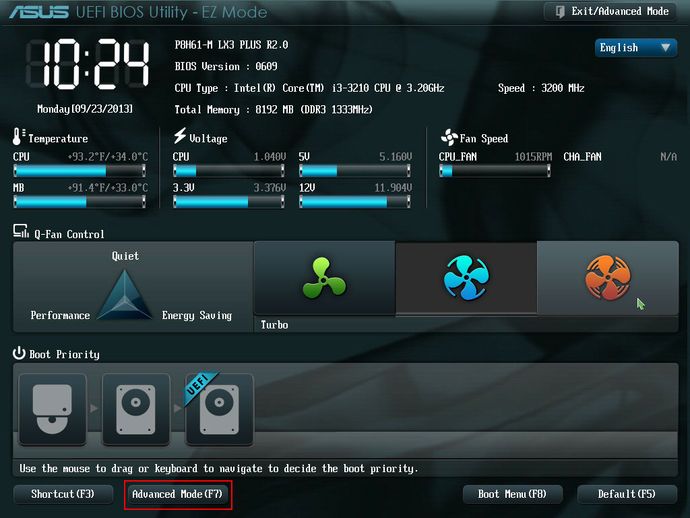
Task: Click the Total Memory 8192 MB line
Action: [x=273, y=110]
